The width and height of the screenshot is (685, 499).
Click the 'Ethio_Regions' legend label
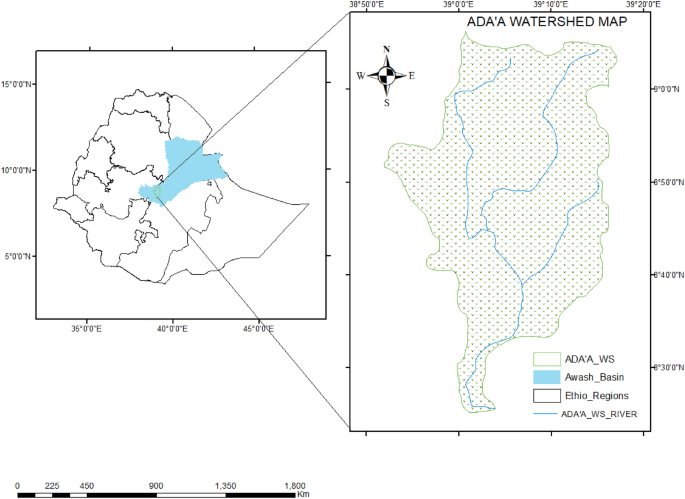[x=596, y=395]
